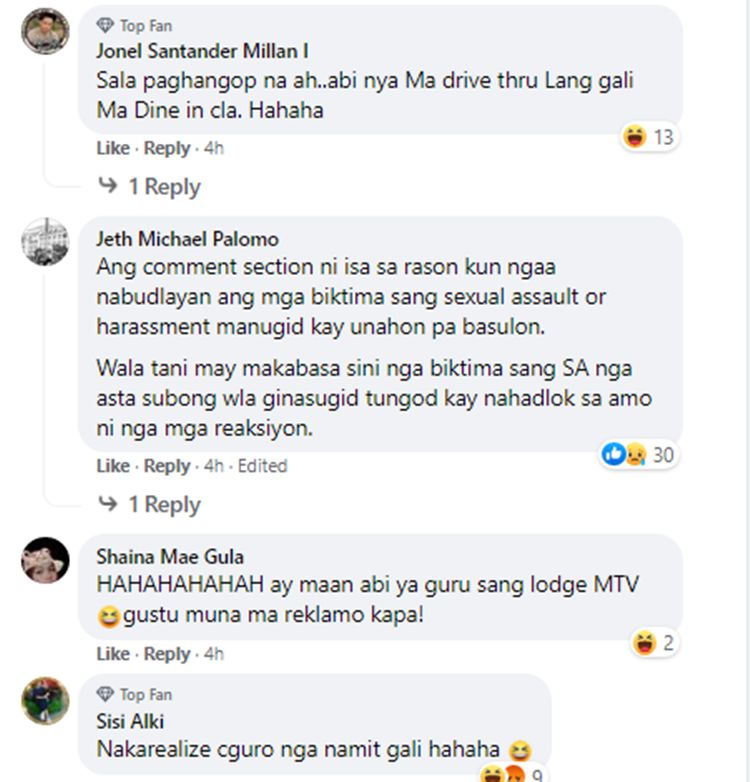Expand 1 Reply under Jonel's comment
The height and width of the screenshot is (782, 750).
point(164,187)
